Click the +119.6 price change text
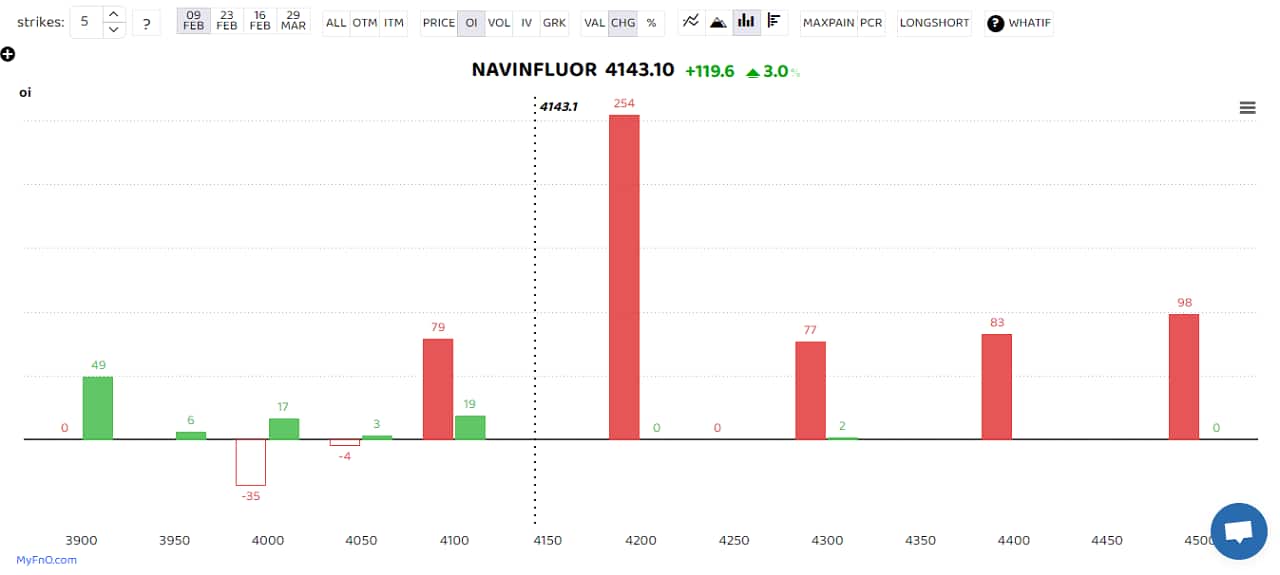The image size is (1280, 575). (709, 71)
